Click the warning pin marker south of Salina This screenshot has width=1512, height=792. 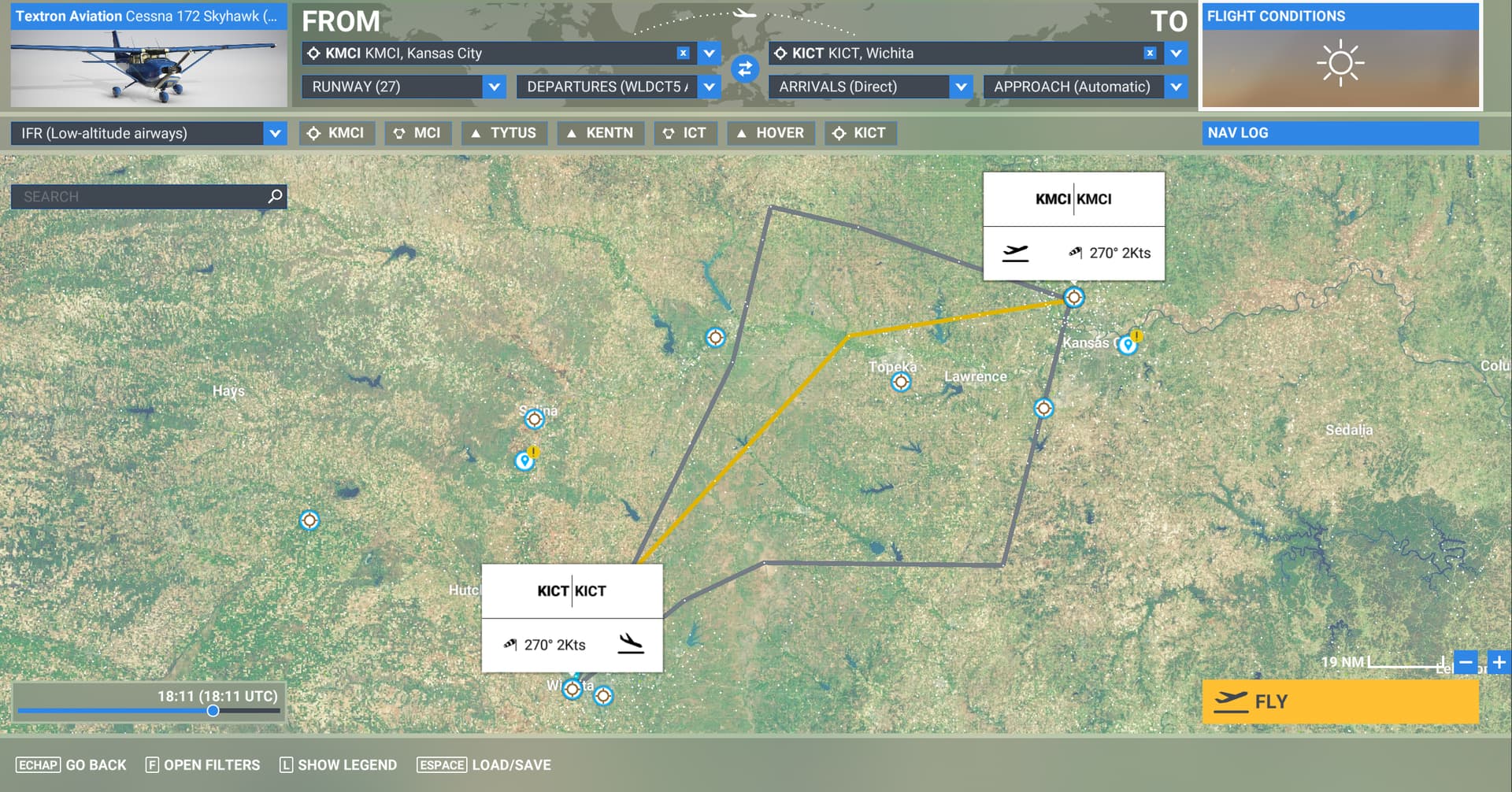click(x=524, y=460)
